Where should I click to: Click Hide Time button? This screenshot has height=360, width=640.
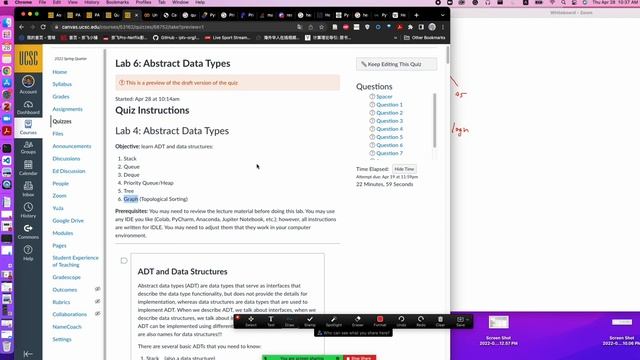pos(404,169)
